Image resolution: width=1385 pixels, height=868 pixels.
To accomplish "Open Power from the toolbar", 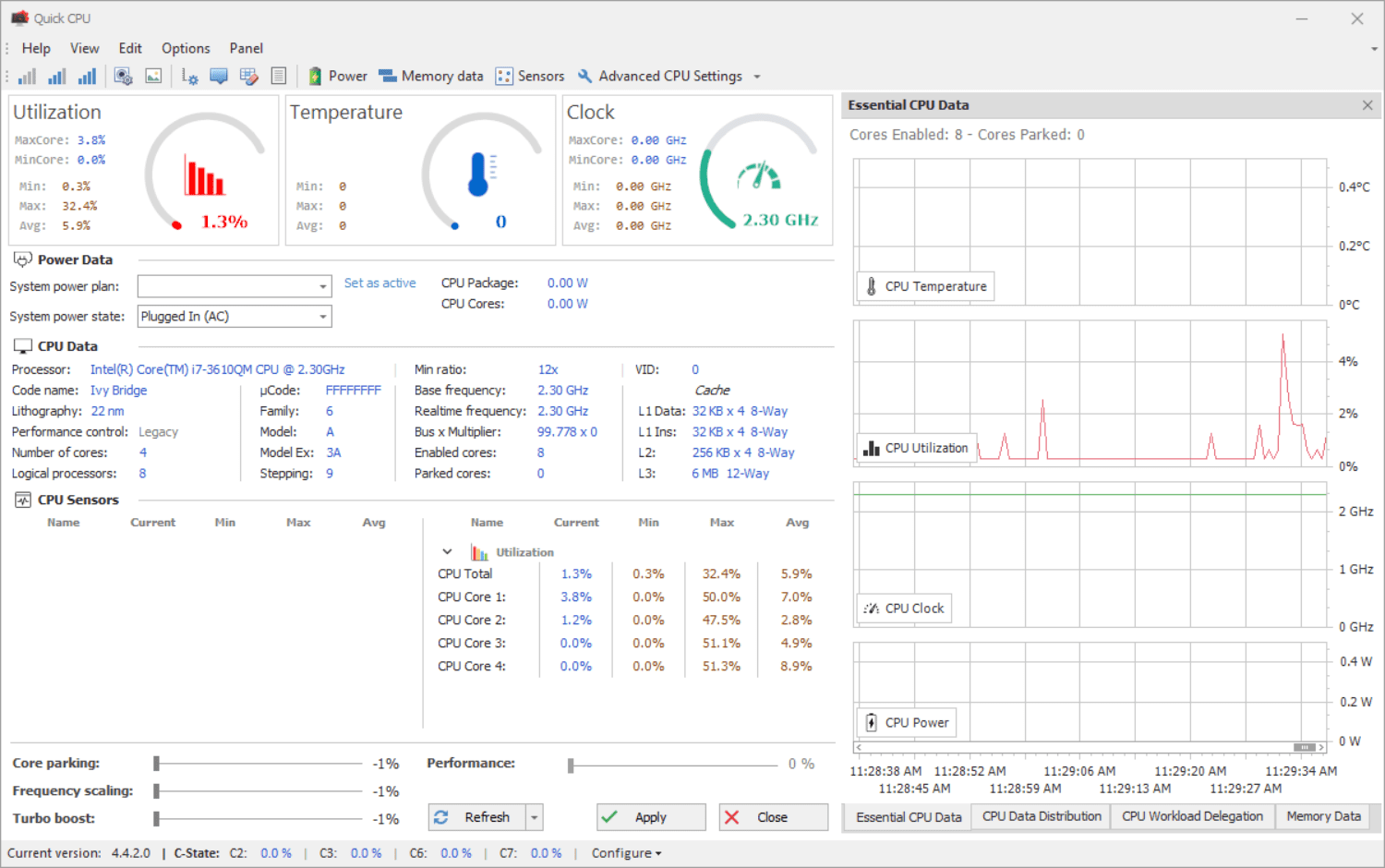I will pos(338,77).
